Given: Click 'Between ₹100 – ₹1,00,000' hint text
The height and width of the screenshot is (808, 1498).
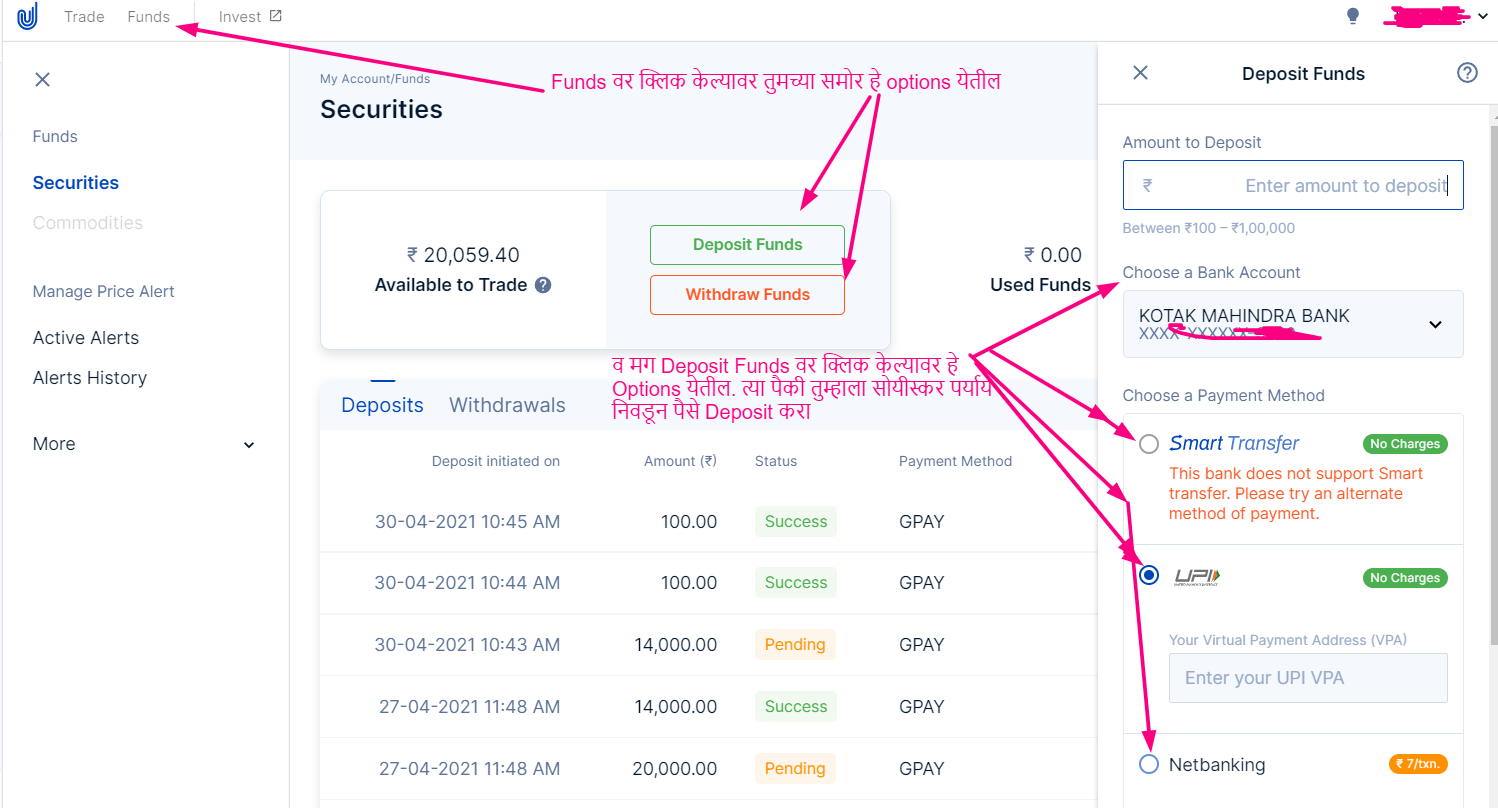Looking at the screenshot, I should [x=1208, y=228].
